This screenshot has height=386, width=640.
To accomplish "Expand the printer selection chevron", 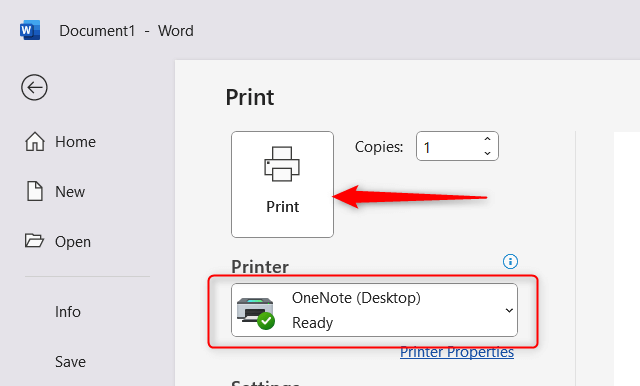I will click(x=509, y=311).
